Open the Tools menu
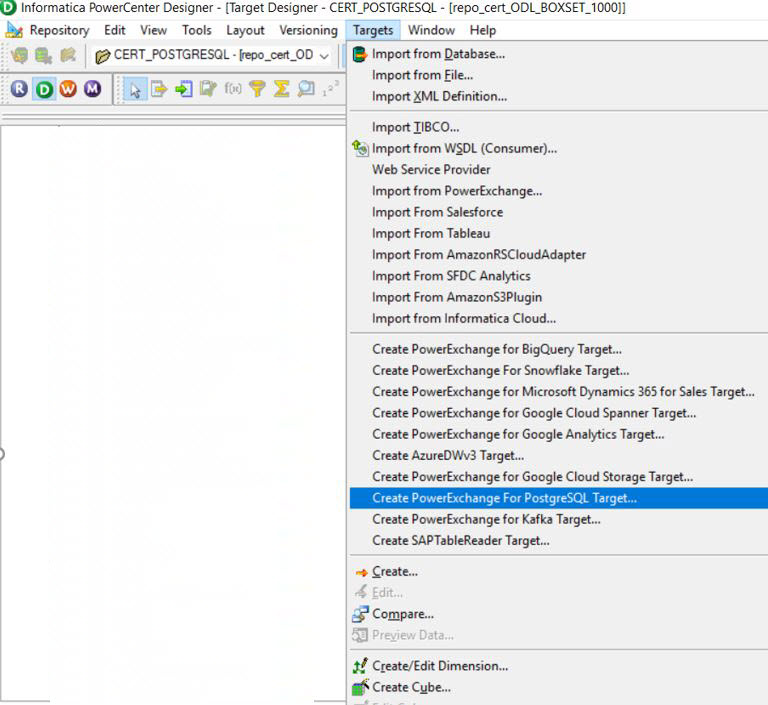The width and height of the screenshot is (768, 705). (196, 30)
